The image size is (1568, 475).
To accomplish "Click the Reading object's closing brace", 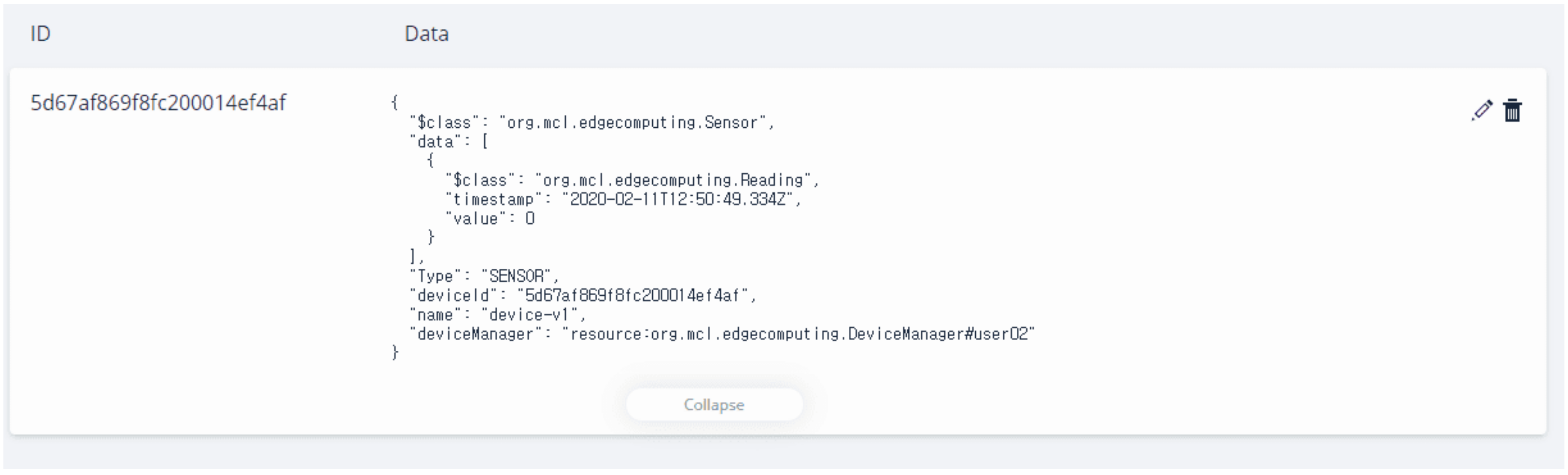I will (430, 237).
